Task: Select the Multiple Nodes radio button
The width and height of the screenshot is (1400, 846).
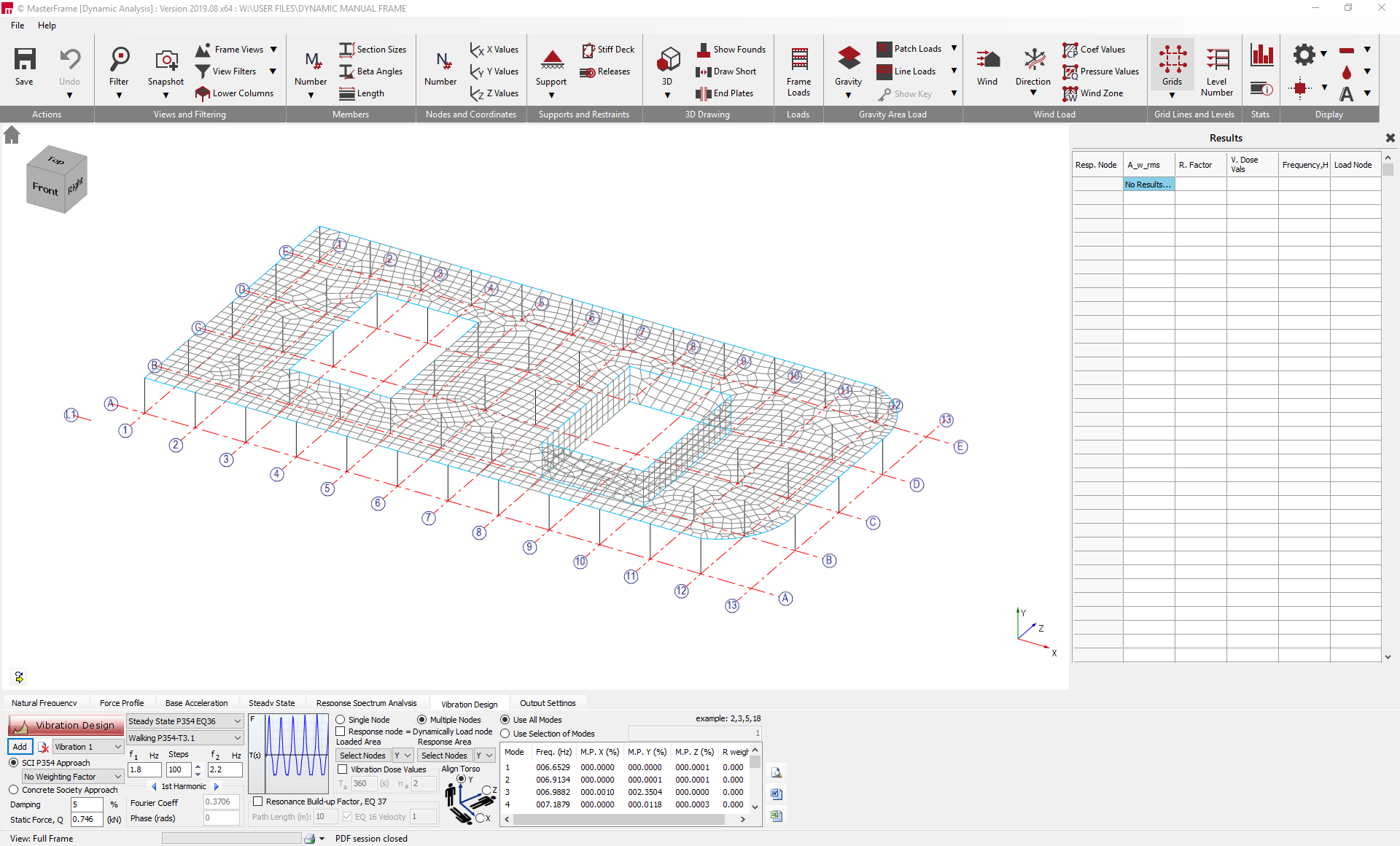Action: (421, 720)
